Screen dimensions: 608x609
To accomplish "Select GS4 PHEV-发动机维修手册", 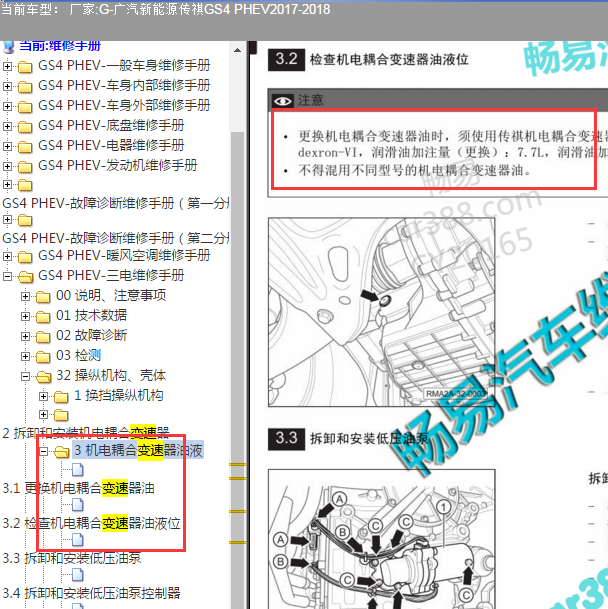I will [117, 165].
